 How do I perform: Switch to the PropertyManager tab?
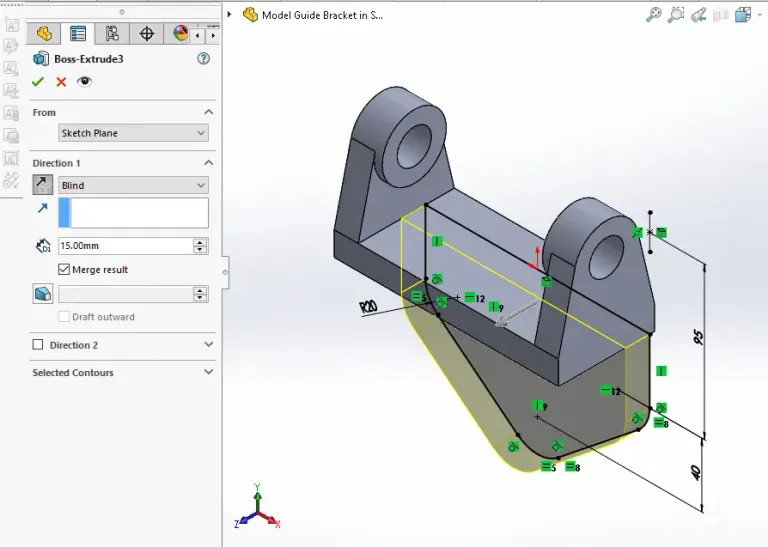click(78, 34)
